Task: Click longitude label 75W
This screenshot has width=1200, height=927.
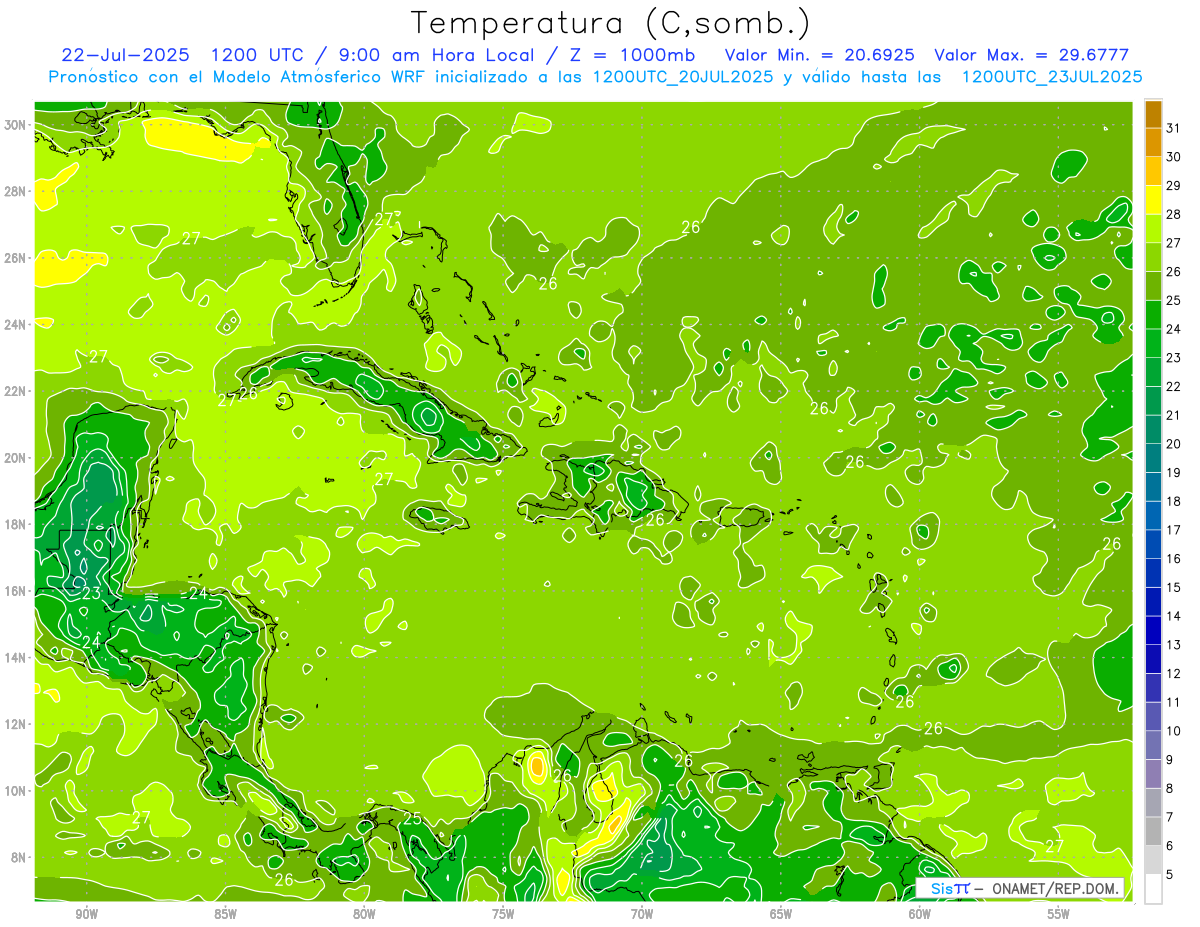Action: coord(503,914)
